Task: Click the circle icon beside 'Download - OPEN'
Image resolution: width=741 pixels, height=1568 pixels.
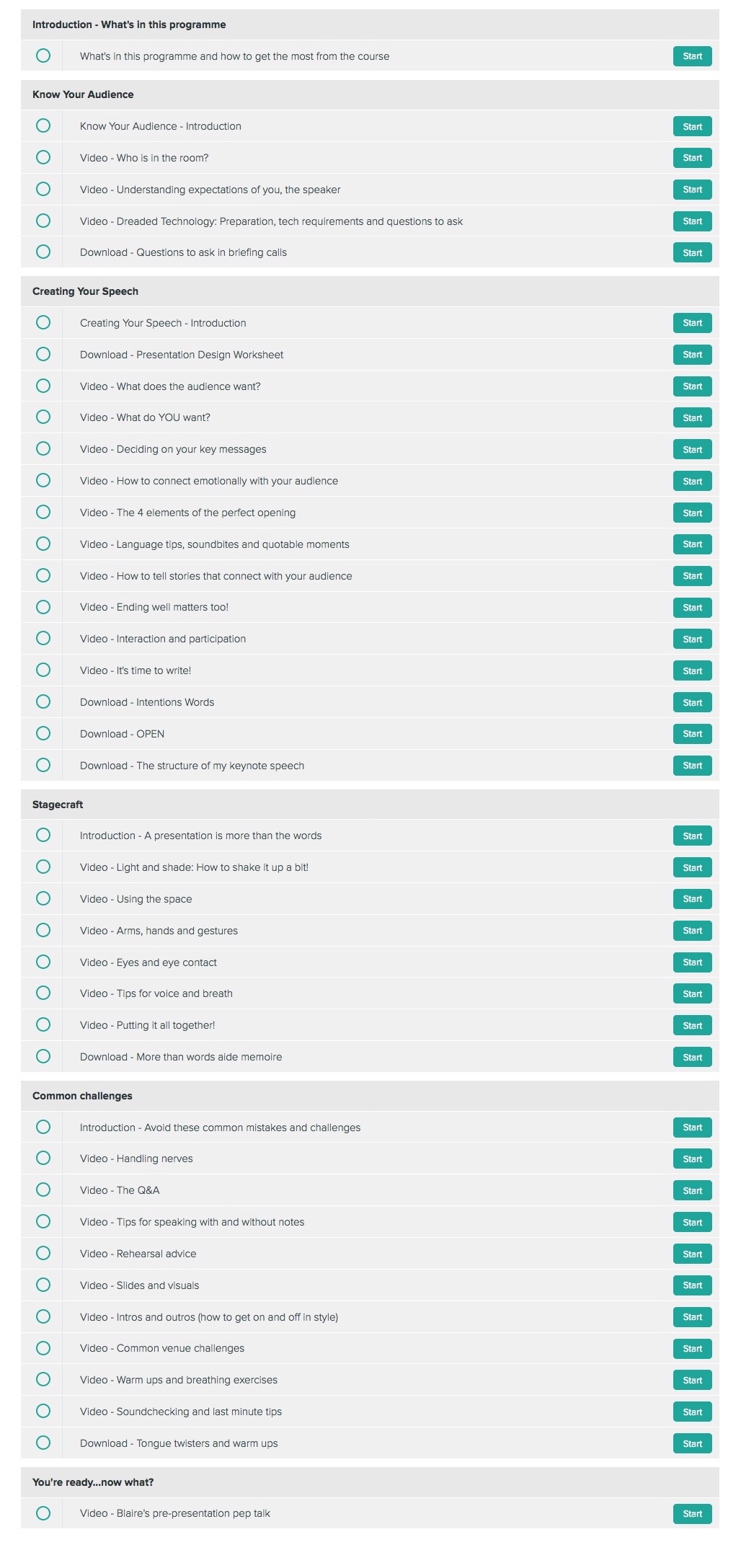Action: [x=43, y=733]
